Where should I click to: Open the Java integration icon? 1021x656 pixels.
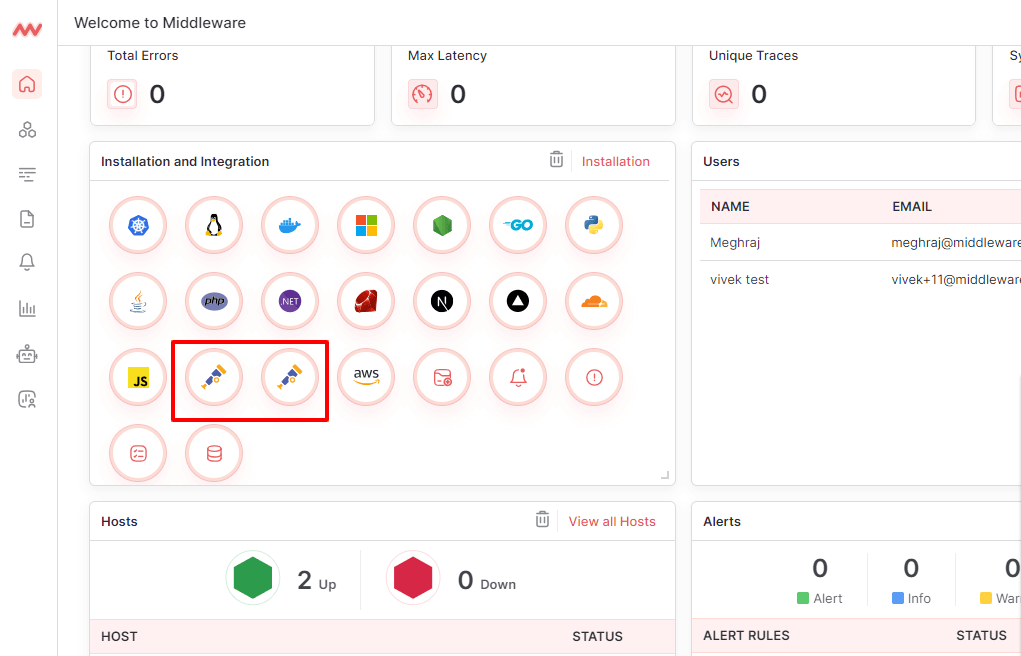point(138,302)
